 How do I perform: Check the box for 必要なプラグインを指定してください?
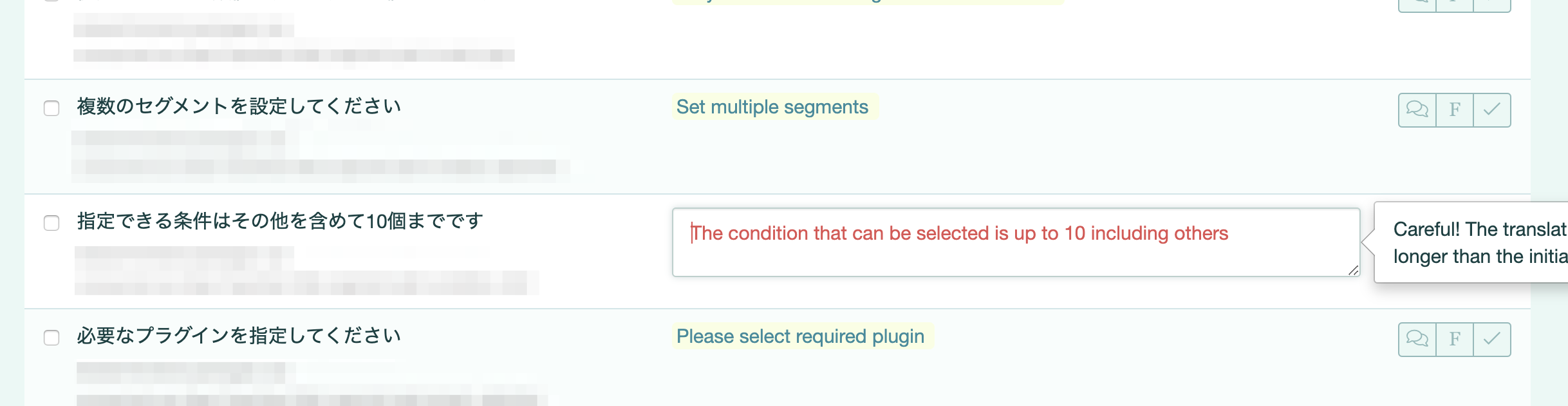point(51,338)
